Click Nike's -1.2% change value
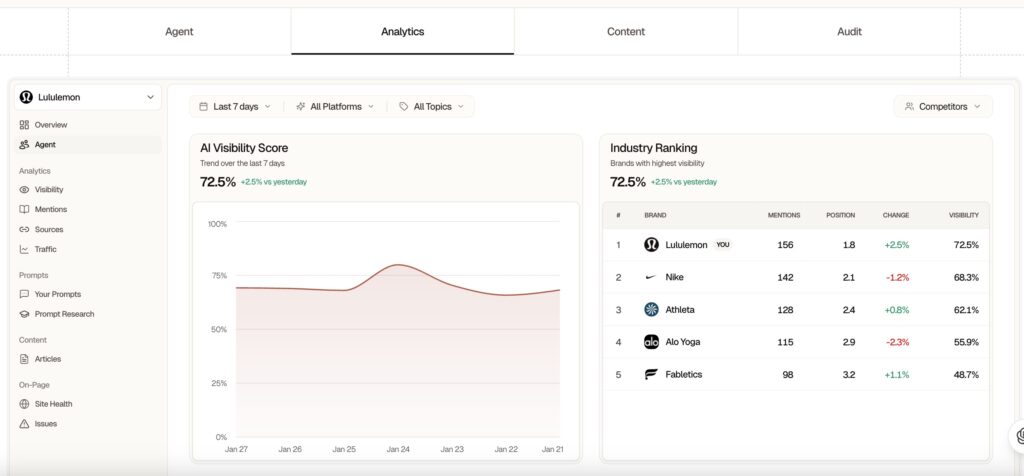 [x=897, y=278]
